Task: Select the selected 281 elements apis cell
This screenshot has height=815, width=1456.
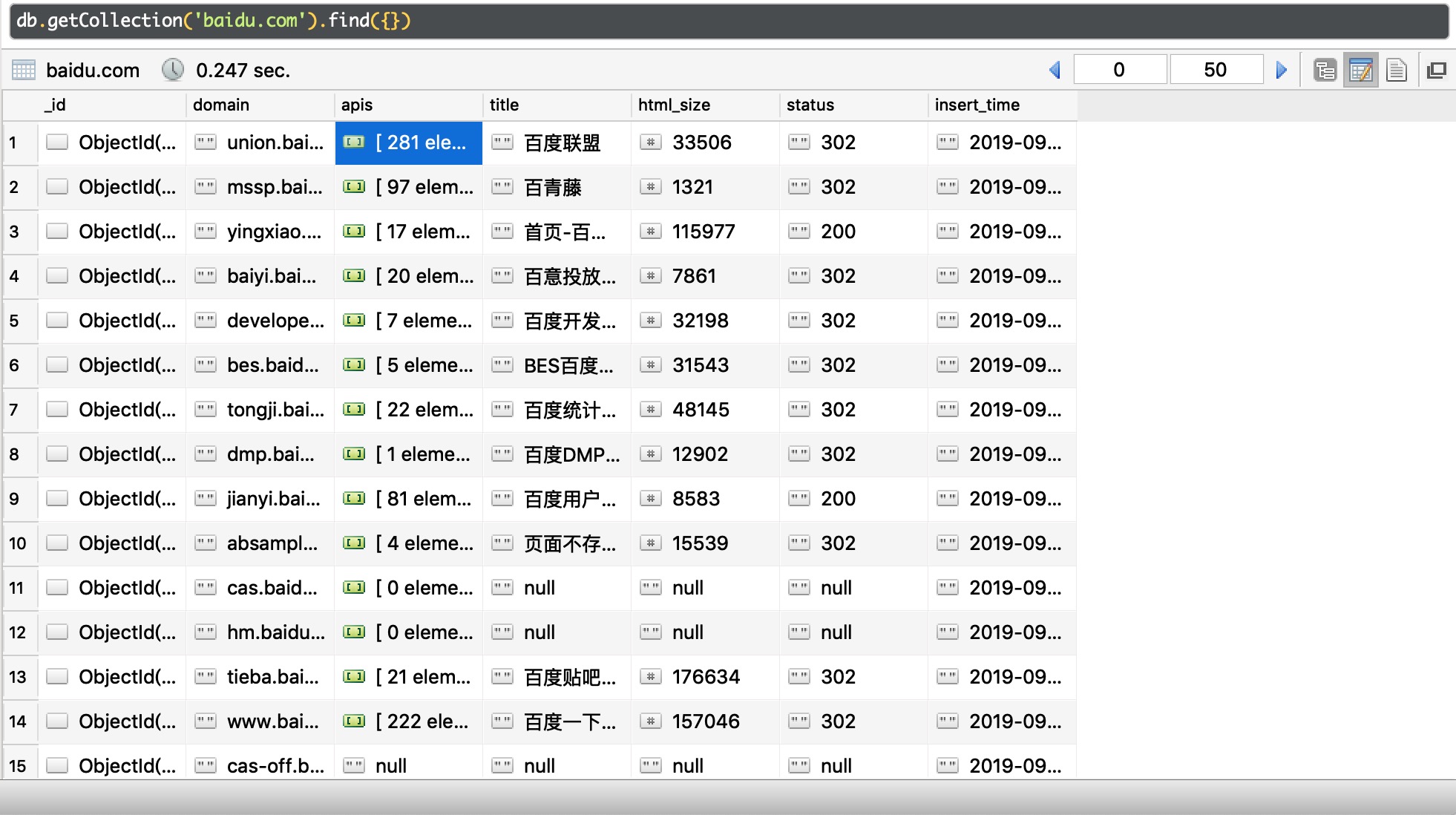Action: click(x=409, y=143)
